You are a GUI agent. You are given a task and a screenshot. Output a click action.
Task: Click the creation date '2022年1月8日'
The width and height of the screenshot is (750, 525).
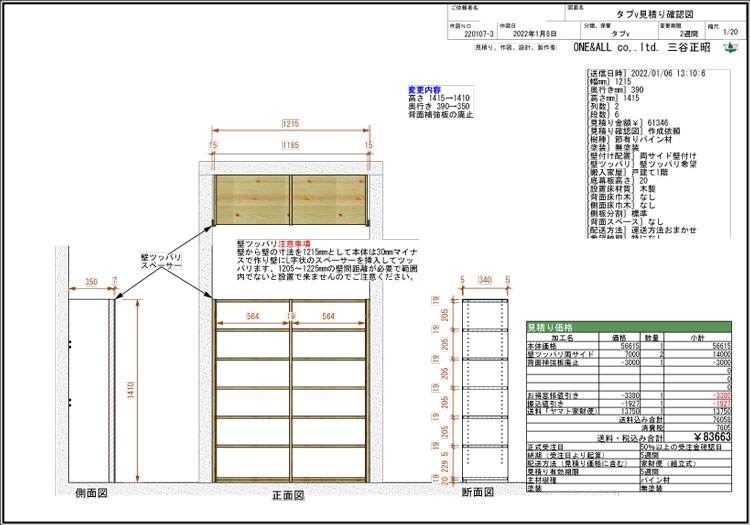[535, 34]
